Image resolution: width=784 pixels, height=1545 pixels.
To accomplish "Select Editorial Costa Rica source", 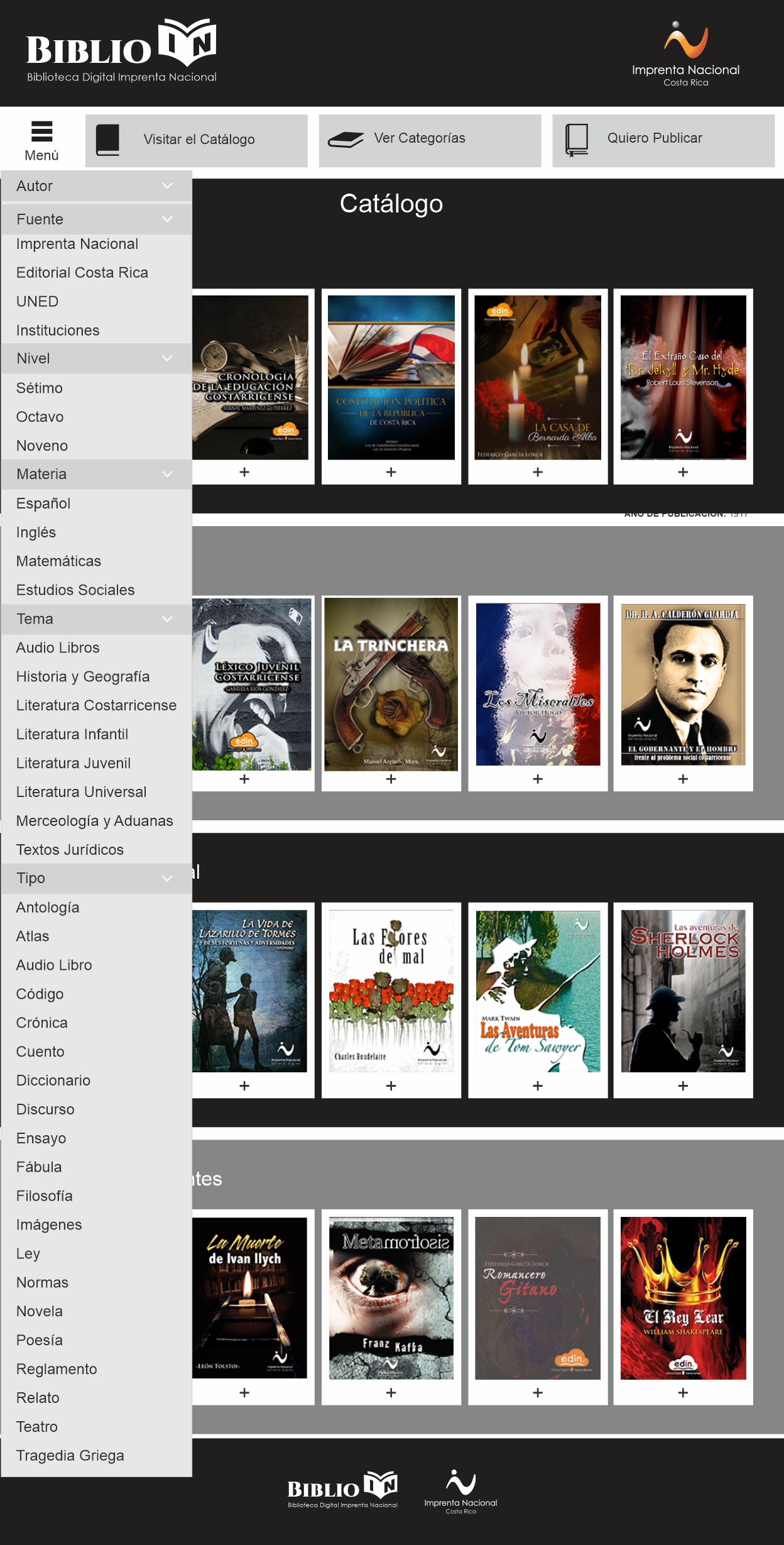I will click(82, 273).
